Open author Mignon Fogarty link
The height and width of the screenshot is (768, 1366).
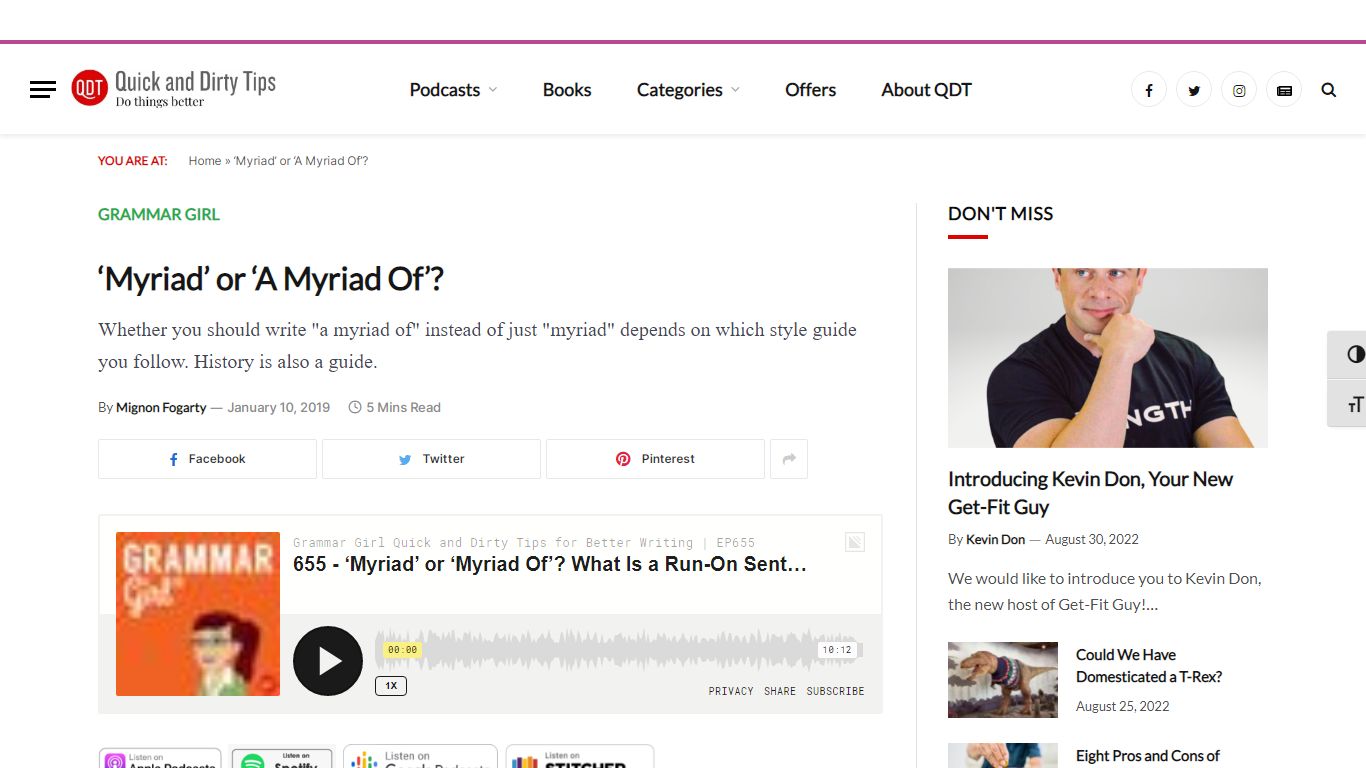[x=161, y=408]
